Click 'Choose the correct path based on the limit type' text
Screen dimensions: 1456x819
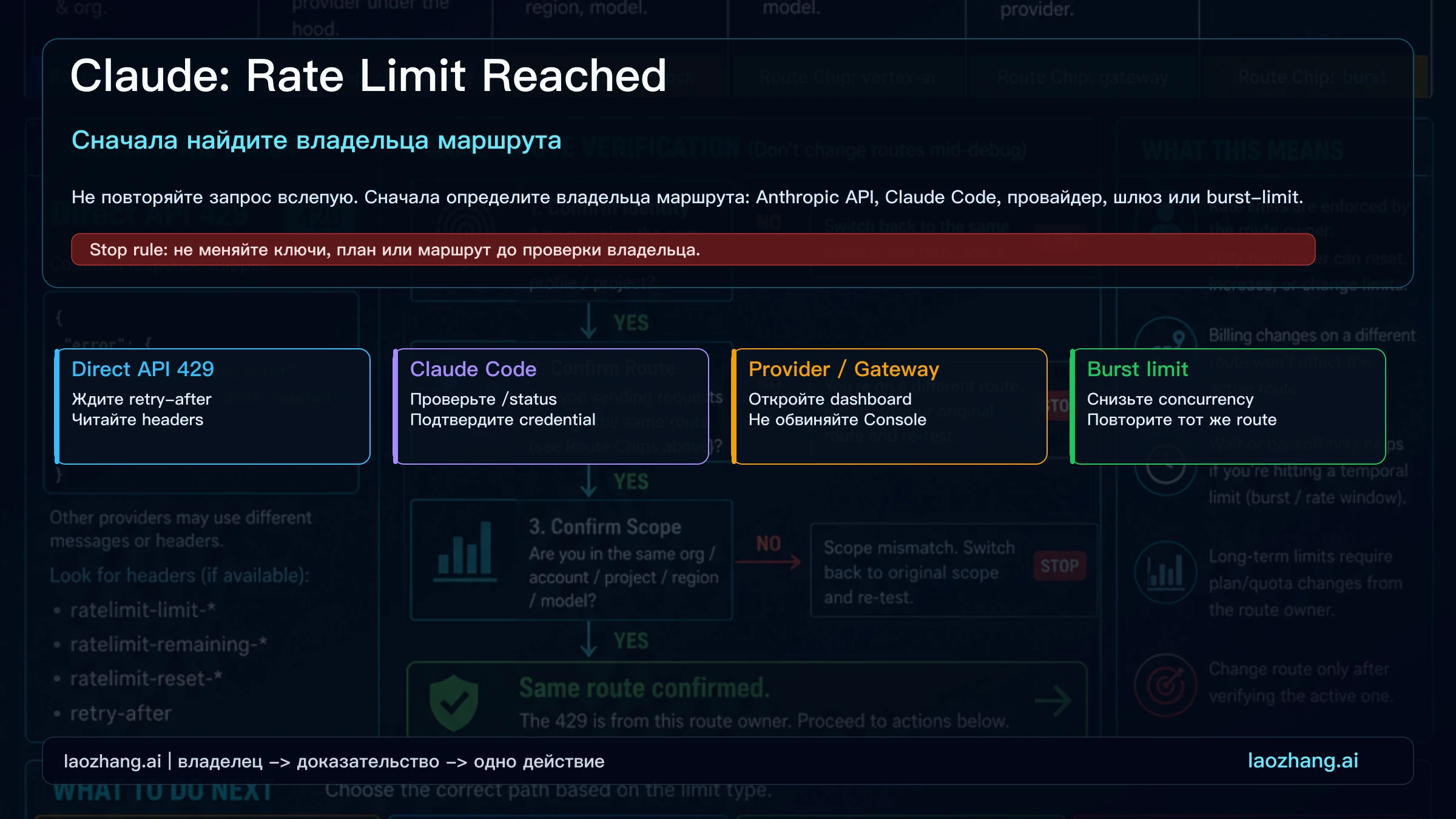pos(548,790)
